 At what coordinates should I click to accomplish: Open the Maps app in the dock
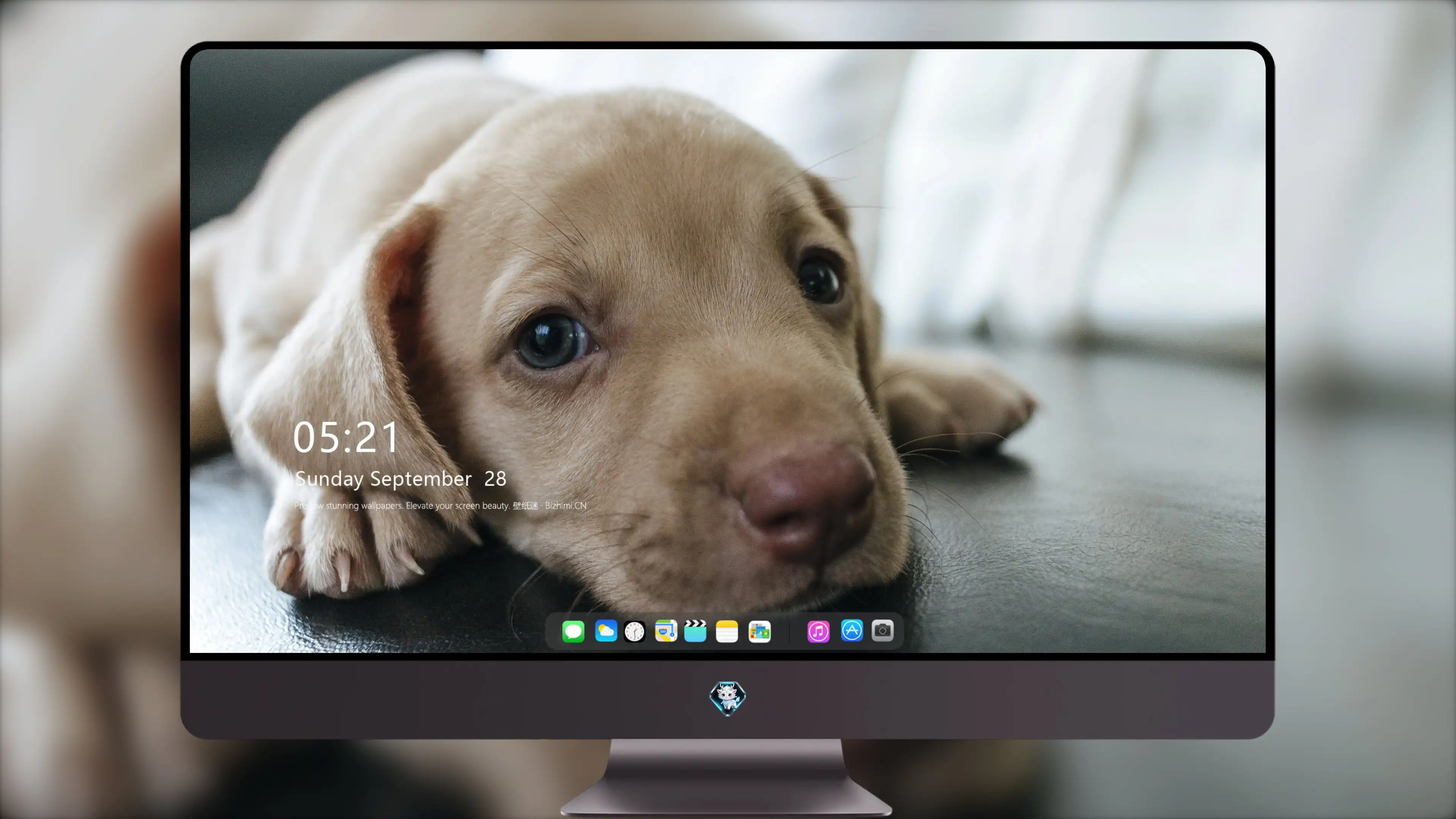click(666, 631)
